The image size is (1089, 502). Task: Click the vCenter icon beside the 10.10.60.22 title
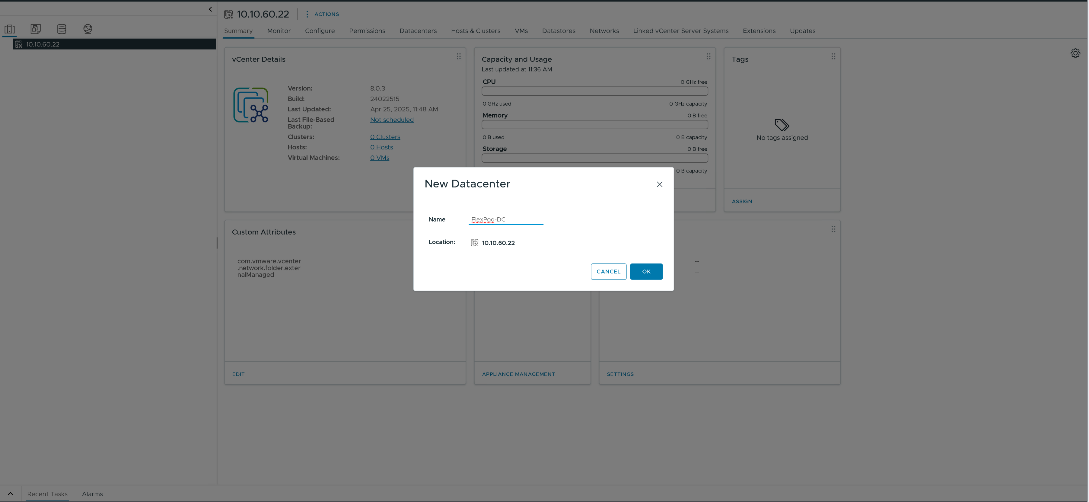(x=228, y=14)
